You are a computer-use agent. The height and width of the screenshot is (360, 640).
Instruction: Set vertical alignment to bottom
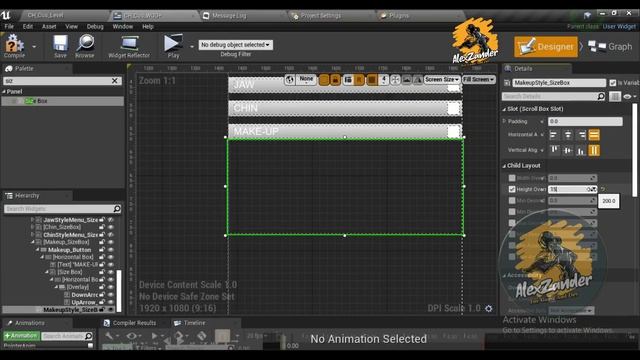pos(581,150)
